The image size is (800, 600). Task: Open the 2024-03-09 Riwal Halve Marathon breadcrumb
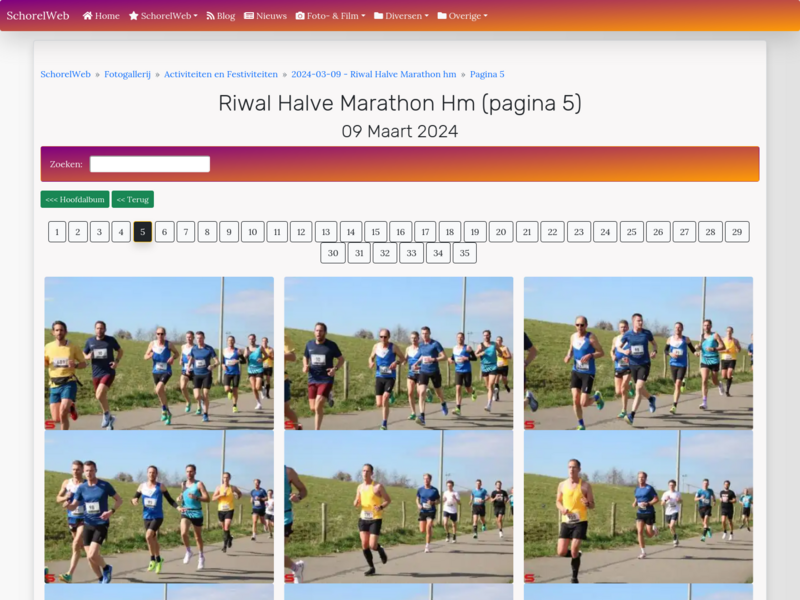point(374,74)
